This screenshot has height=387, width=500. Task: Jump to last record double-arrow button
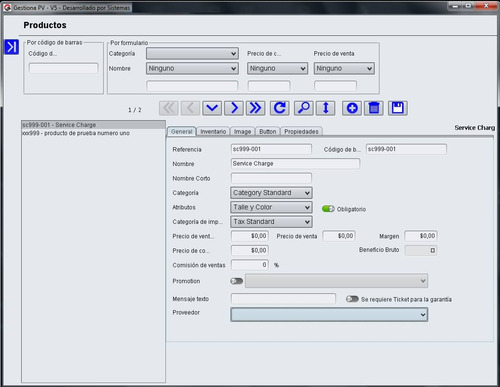tap(256, 108)
